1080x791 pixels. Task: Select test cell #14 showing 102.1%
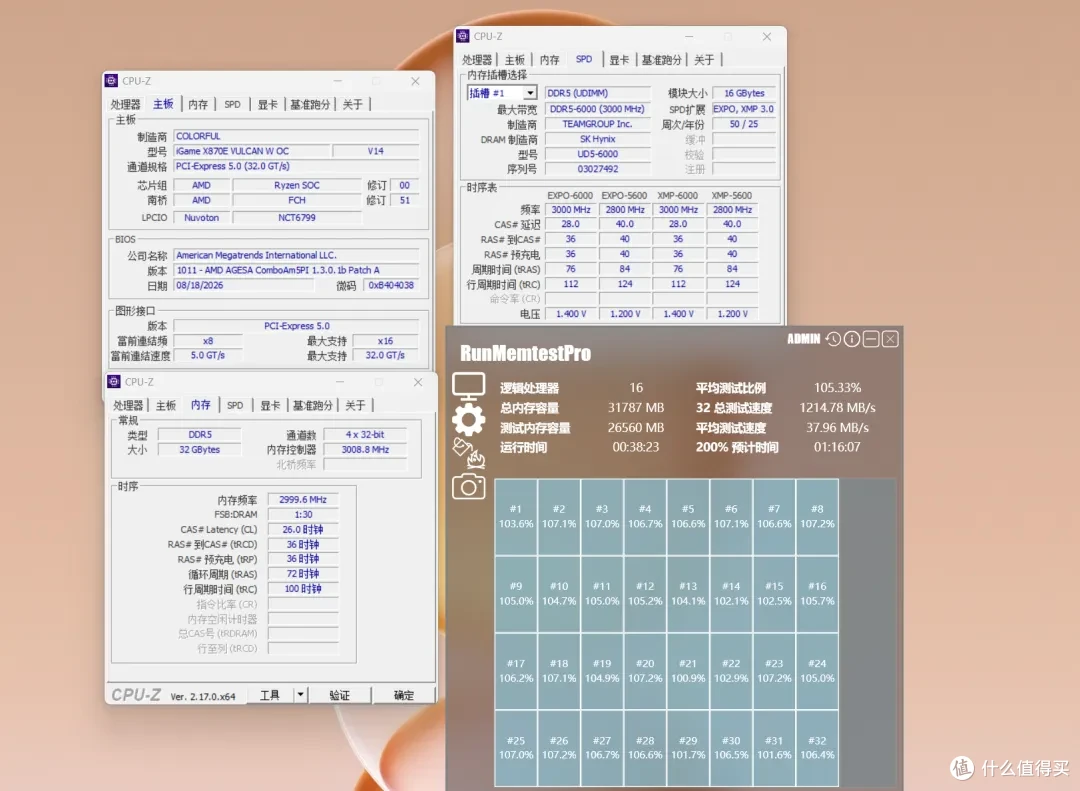(731, 594)
